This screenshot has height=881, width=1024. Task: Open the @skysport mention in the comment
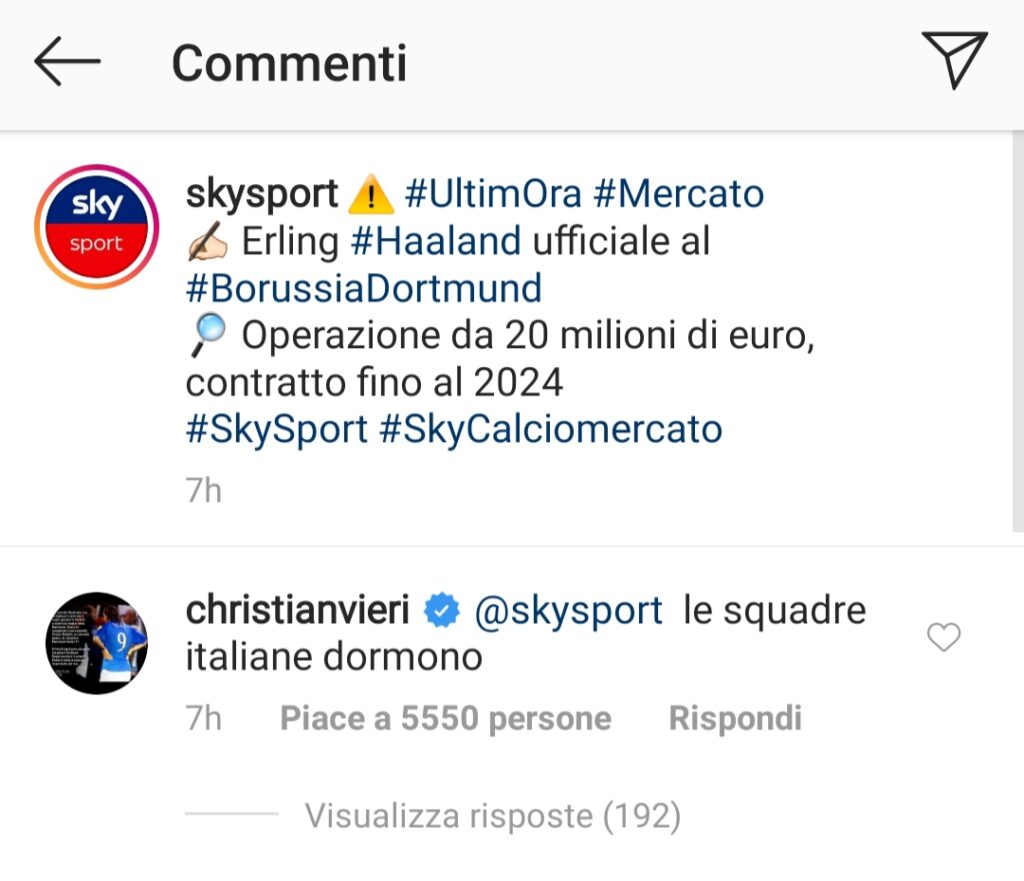(x=568, y=611)
